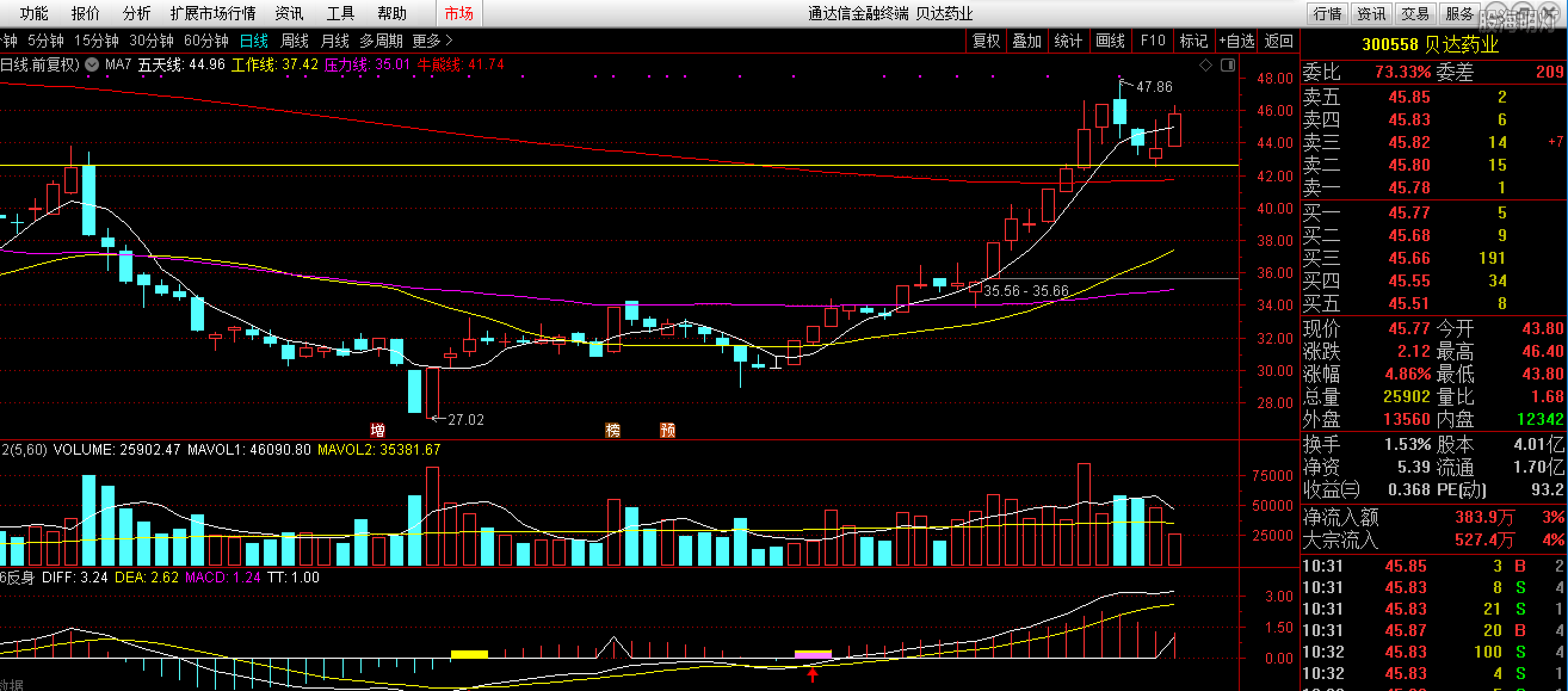Click the yellow MACD signal bar

pos(469,654)
